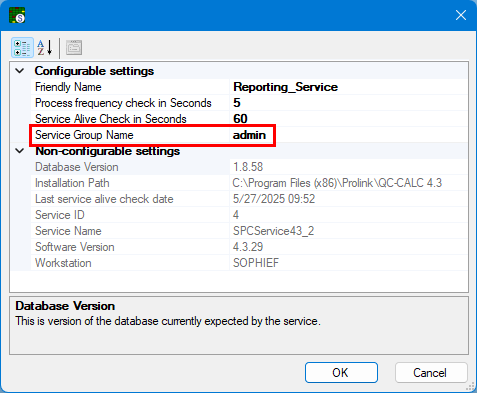Collapse the Non-configurable settings section
Viewport: 477px width, 393px height.
20,151
